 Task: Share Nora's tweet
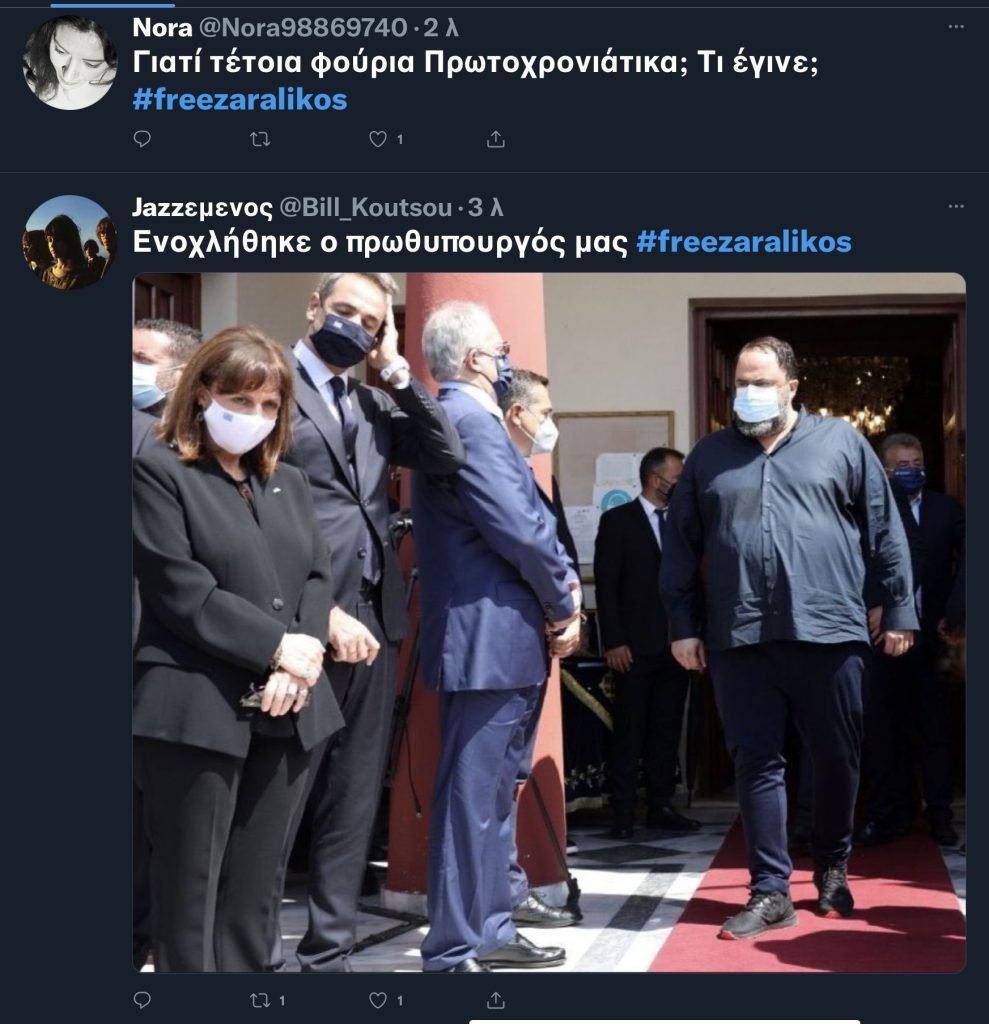[496, 138]
